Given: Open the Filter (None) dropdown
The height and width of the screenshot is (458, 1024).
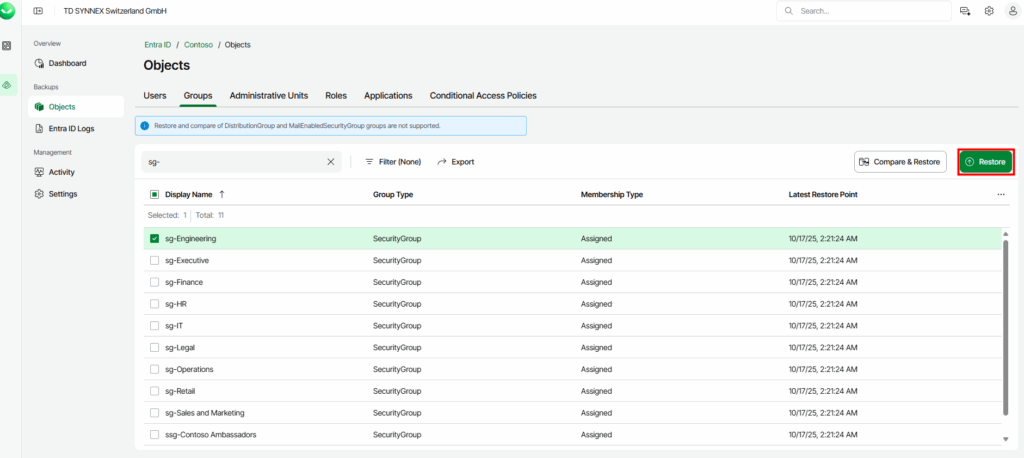Looking at the screenshot, I should pyautogui.click(x=392, y=161).
